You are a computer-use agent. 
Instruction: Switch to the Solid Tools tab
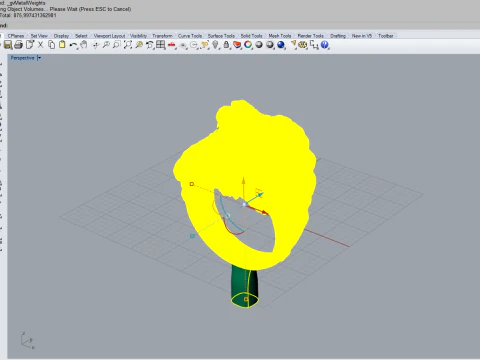pyautogui.click(x=251, y=36)
